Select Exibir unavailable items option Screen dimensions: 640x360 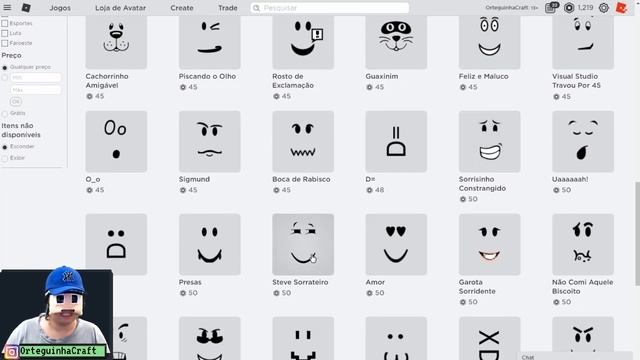[x=5, y=158]
